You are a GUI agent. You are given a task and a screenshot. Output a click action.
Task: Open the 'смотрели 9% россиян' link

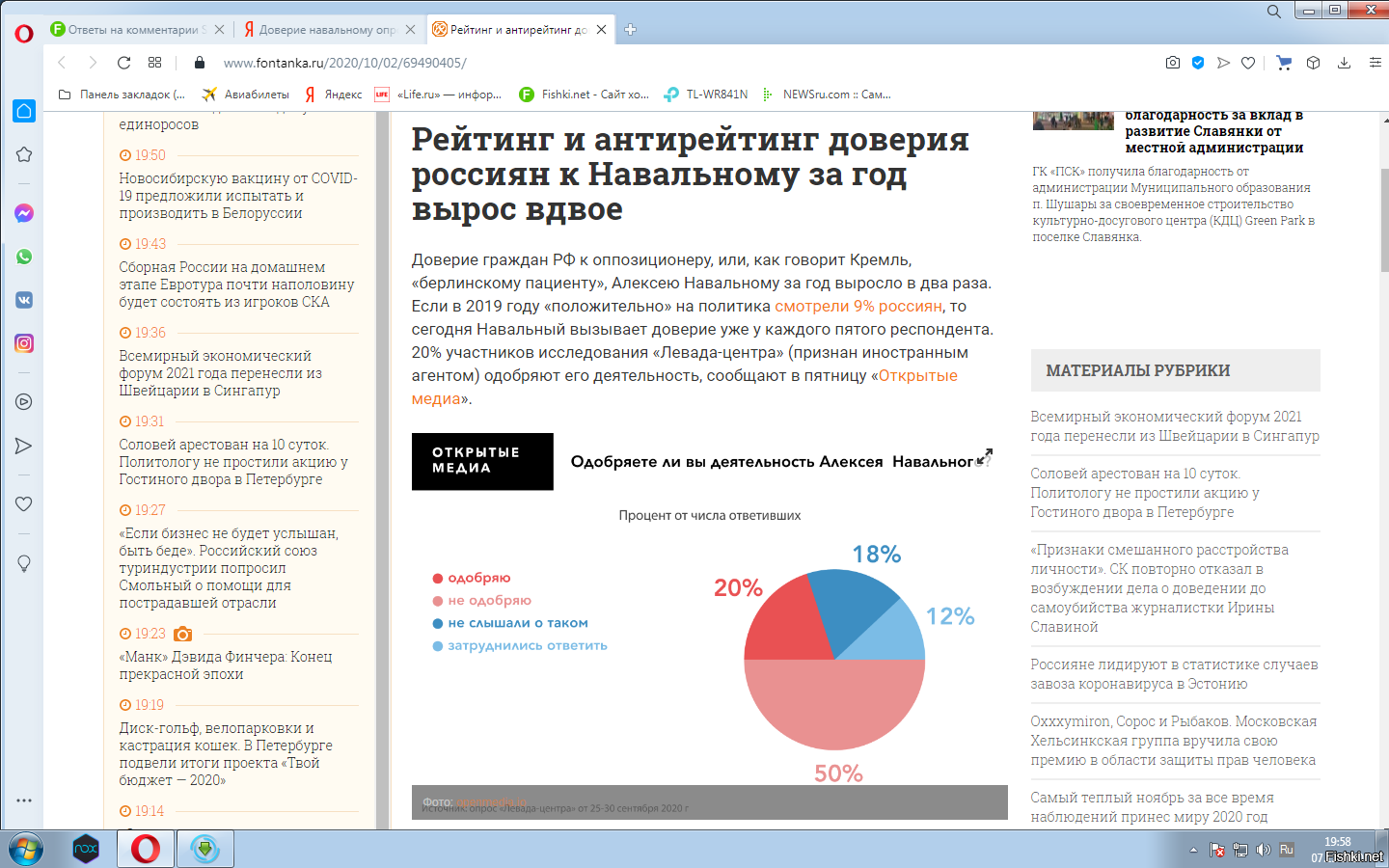tap(858, 307)
